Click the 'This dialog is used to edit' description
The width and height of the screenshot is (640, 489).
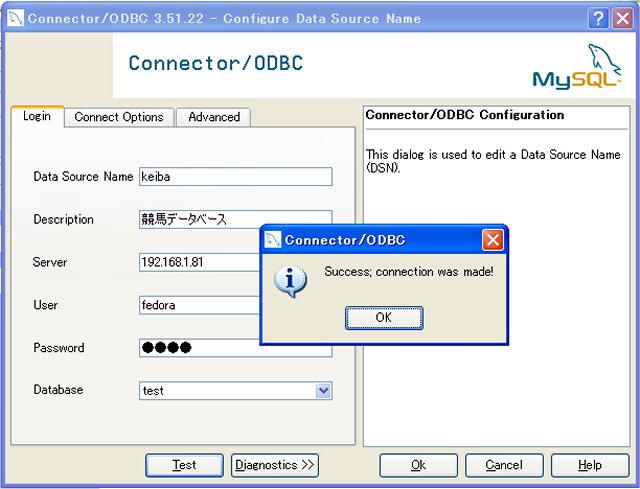(493, 161)
